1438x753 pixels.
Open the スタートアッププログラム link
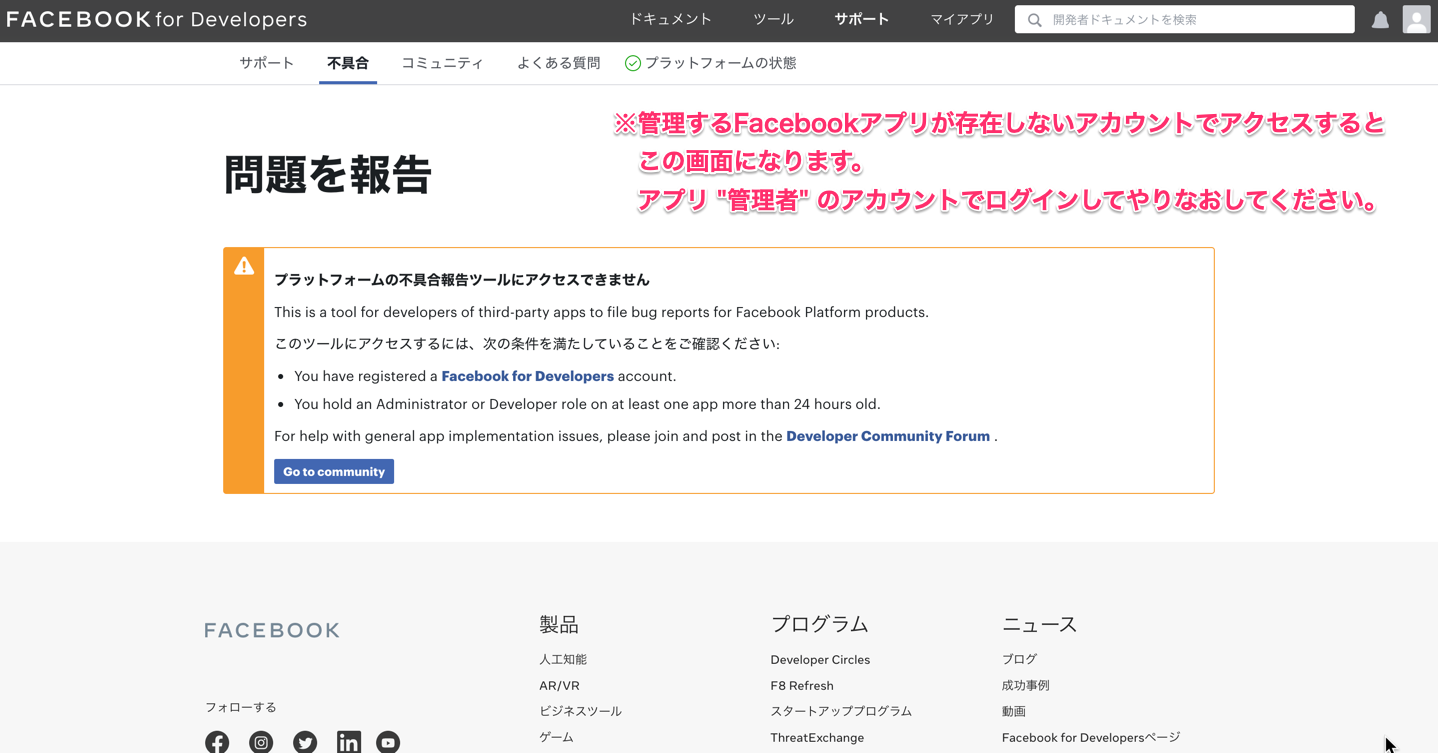click(x=841, y=711)
